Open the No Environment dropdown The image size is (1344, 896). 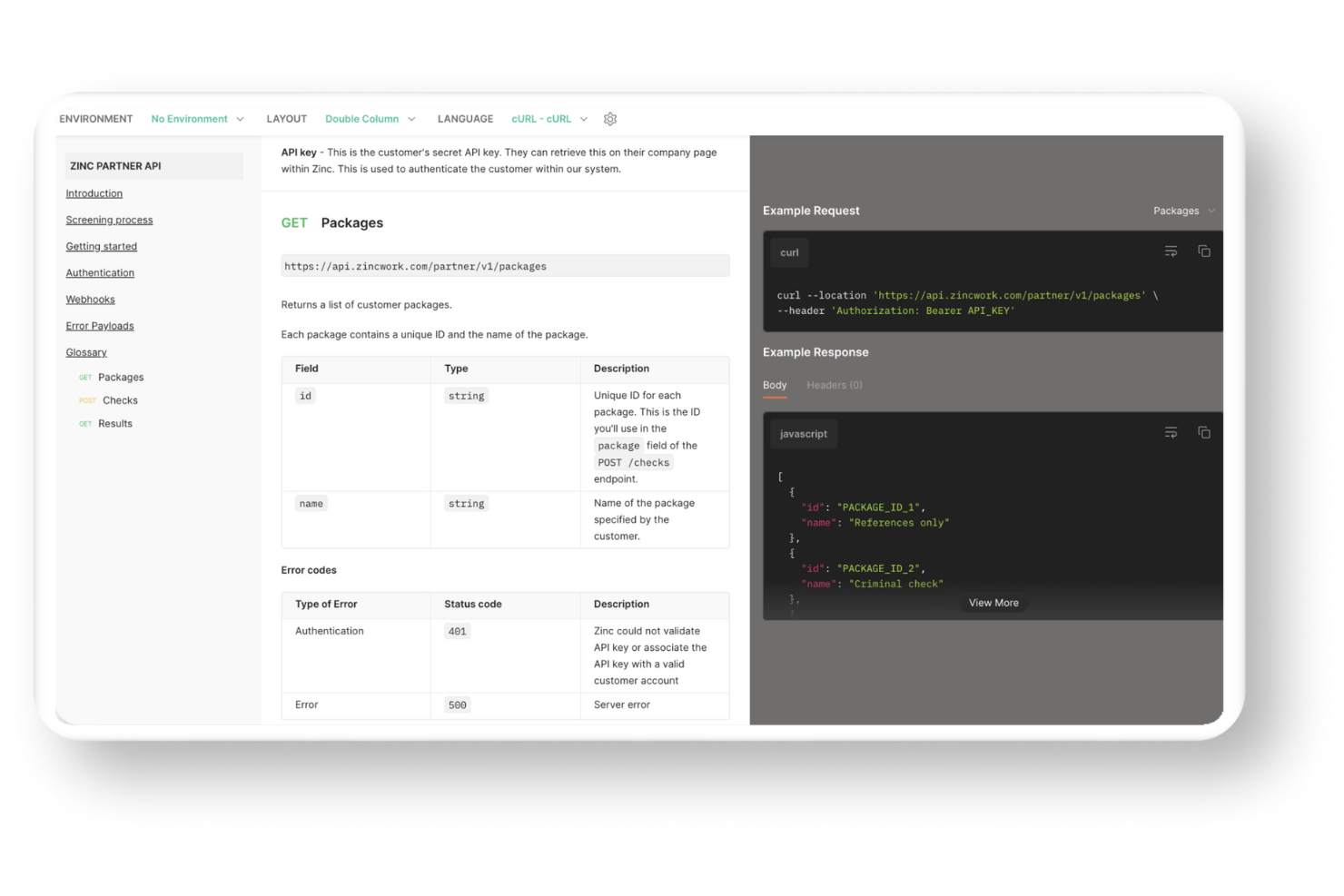coord(197,119)
